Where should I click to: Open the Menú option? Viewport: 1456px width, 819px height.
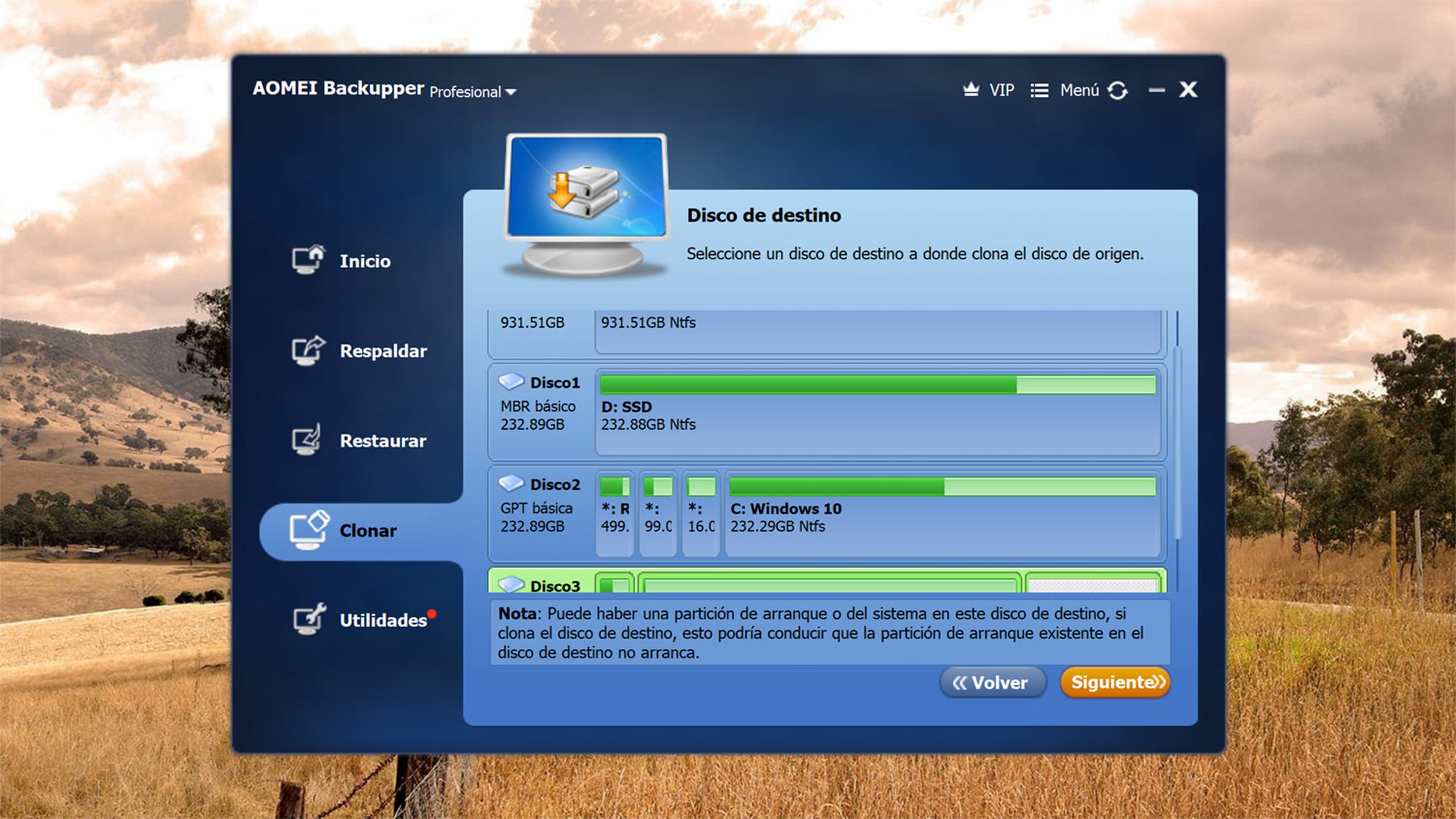[1079, 90]
